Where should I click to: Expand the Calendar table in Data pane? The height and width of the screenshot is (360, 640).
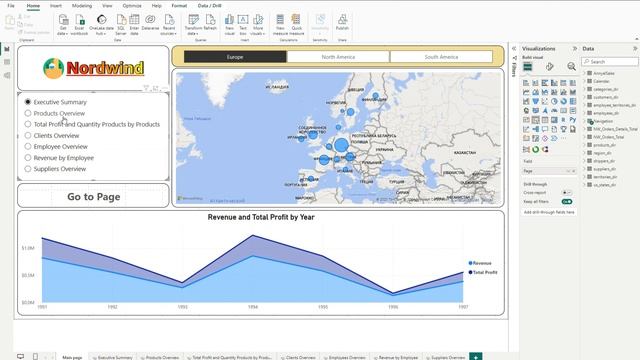click(x=584, y=81)
